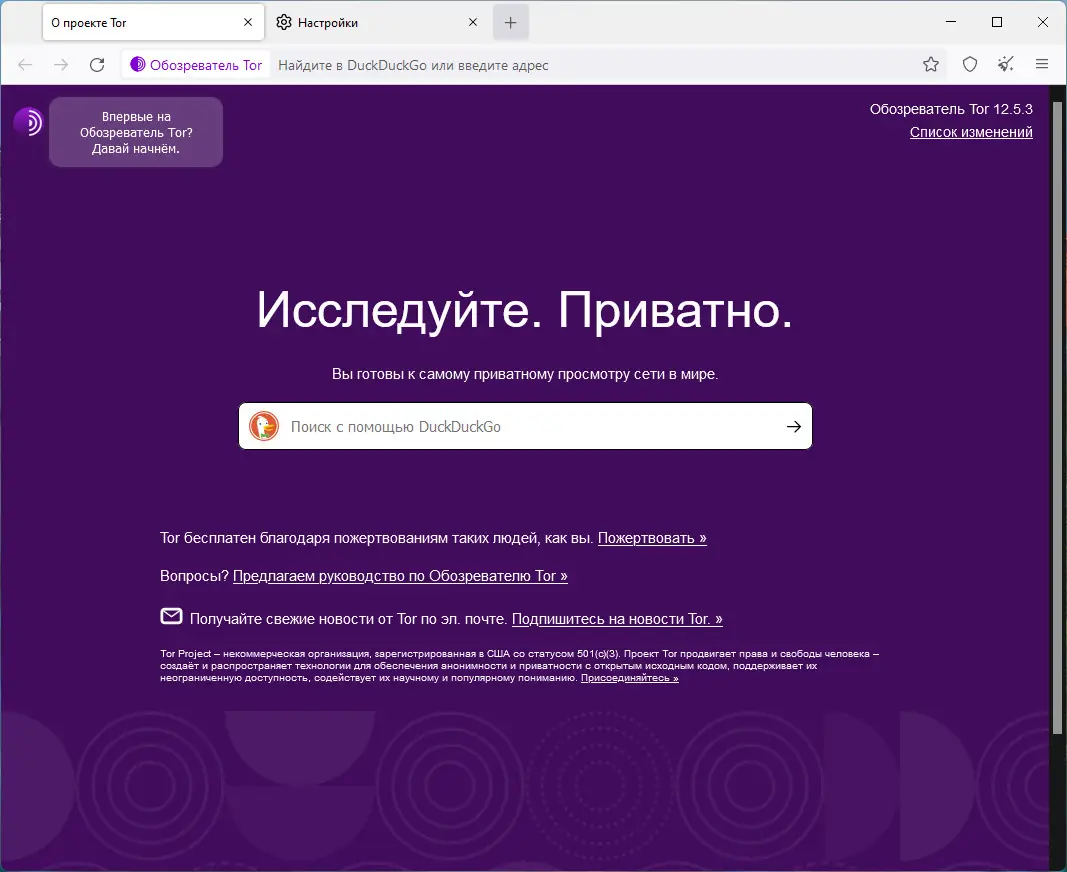Image resolution: width=1067 pixels, height=872 pixels.
Task: Open the Впервые на Обозреватель Tor onboarding bubble
Action: click(x=136, y=132)
